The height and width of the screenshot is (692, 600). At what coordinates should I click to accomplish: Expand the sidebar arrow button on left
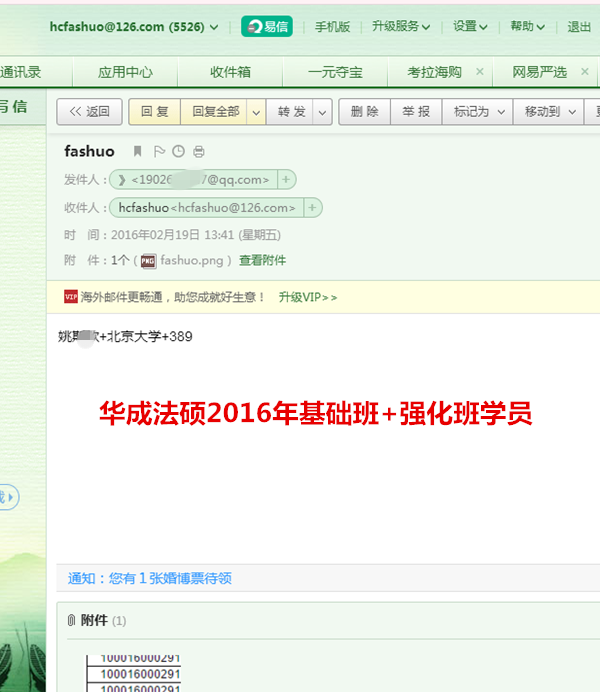pos(9,497)
